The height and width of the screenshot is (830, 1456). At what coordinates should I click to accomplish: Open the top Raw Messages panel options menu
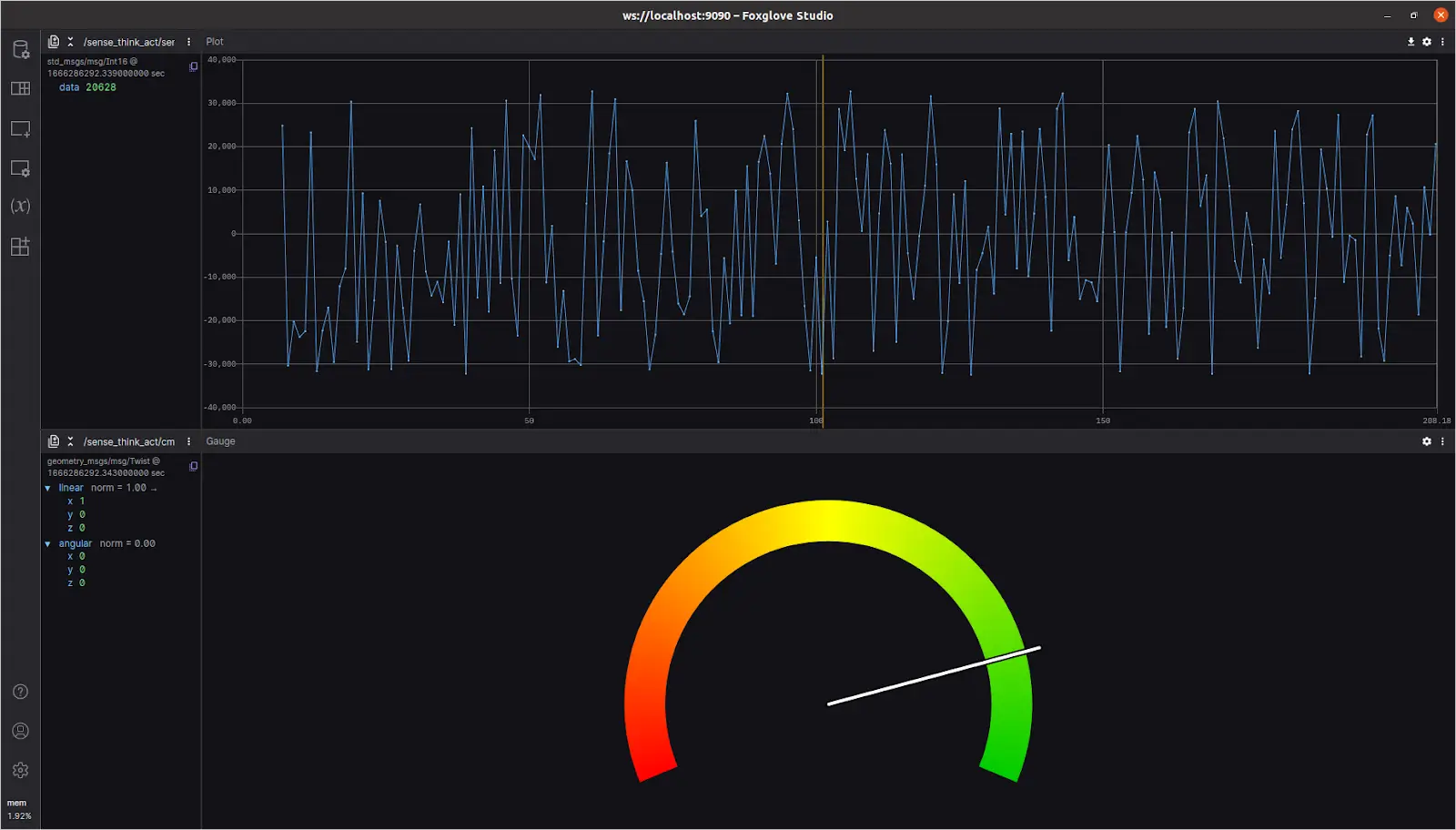coord(188,42)
